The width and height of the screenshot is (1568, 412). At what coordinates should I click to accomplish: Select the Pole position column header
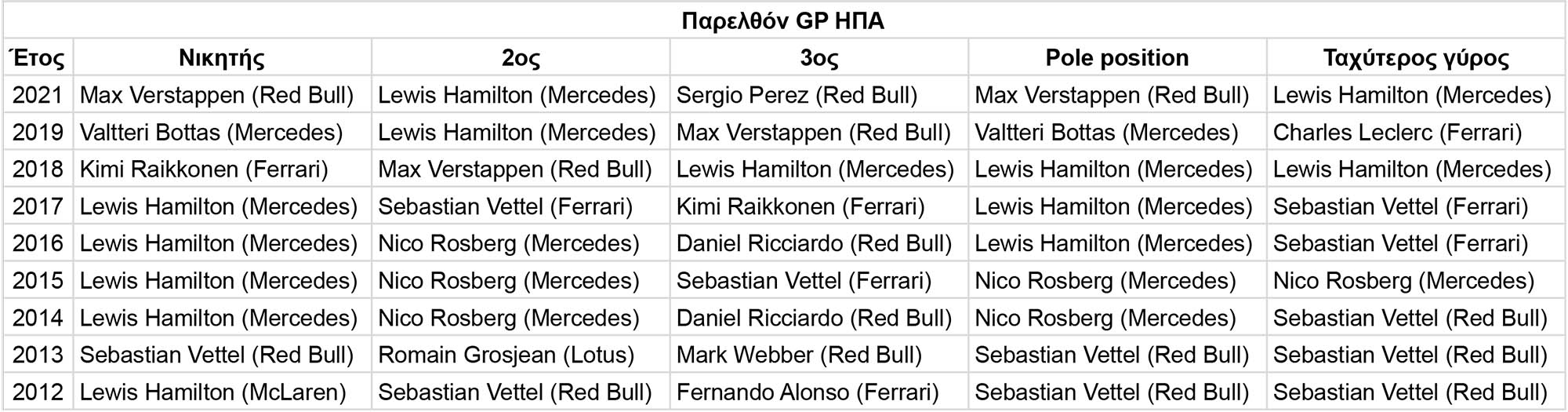pyautogui.click(x=1116, y=58)
